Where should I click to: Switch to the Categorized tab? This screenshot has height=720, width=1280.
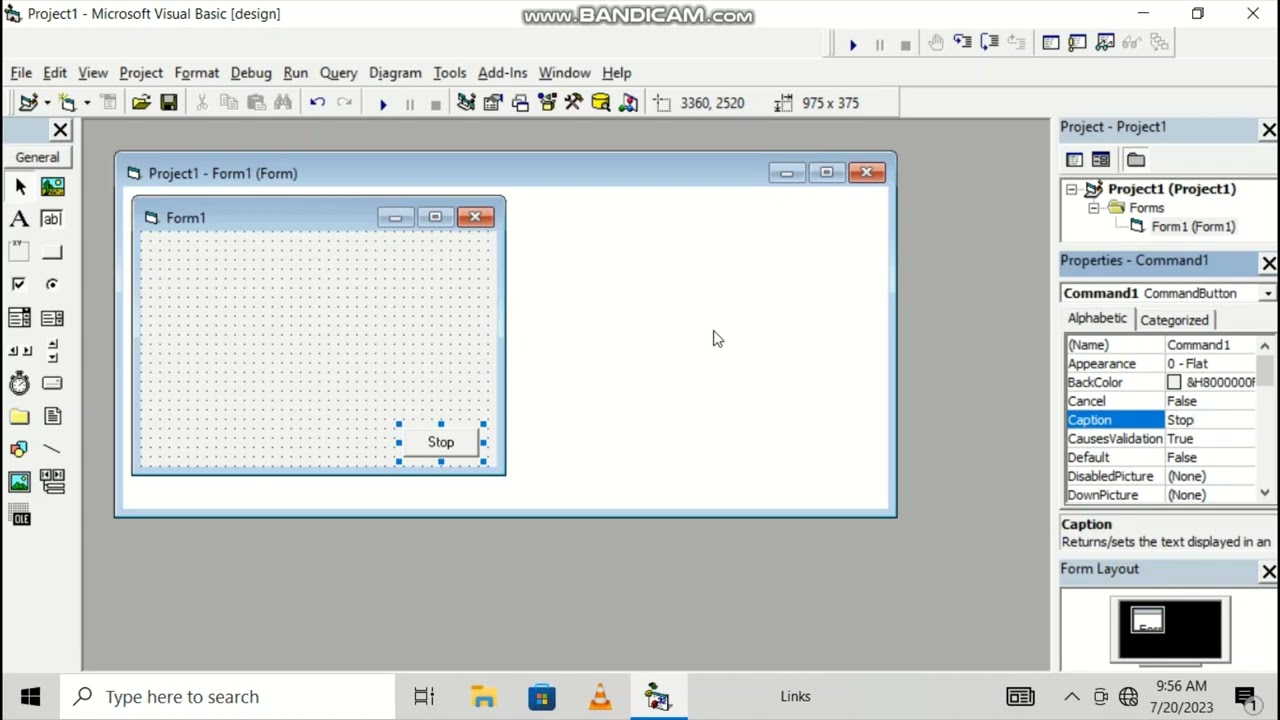pos(1175,320)
